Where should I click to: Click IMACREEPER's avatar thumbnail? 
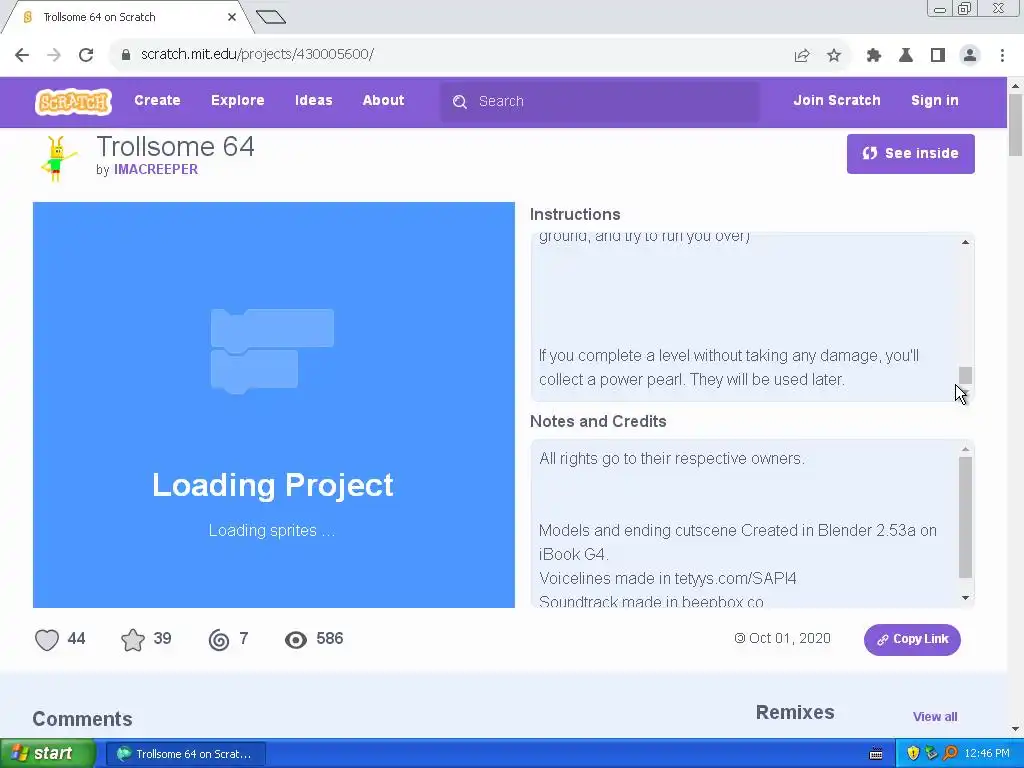coord(57,159)
